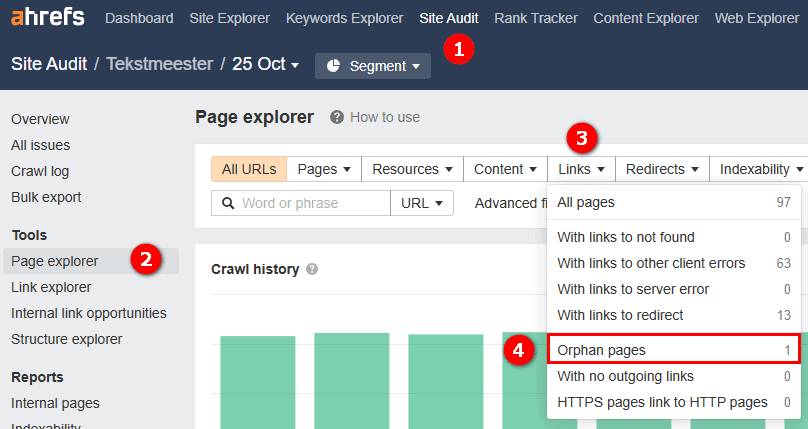Click the Segment pie chart icon
Viewport: 808px width, 429px height.
point(333,66)
